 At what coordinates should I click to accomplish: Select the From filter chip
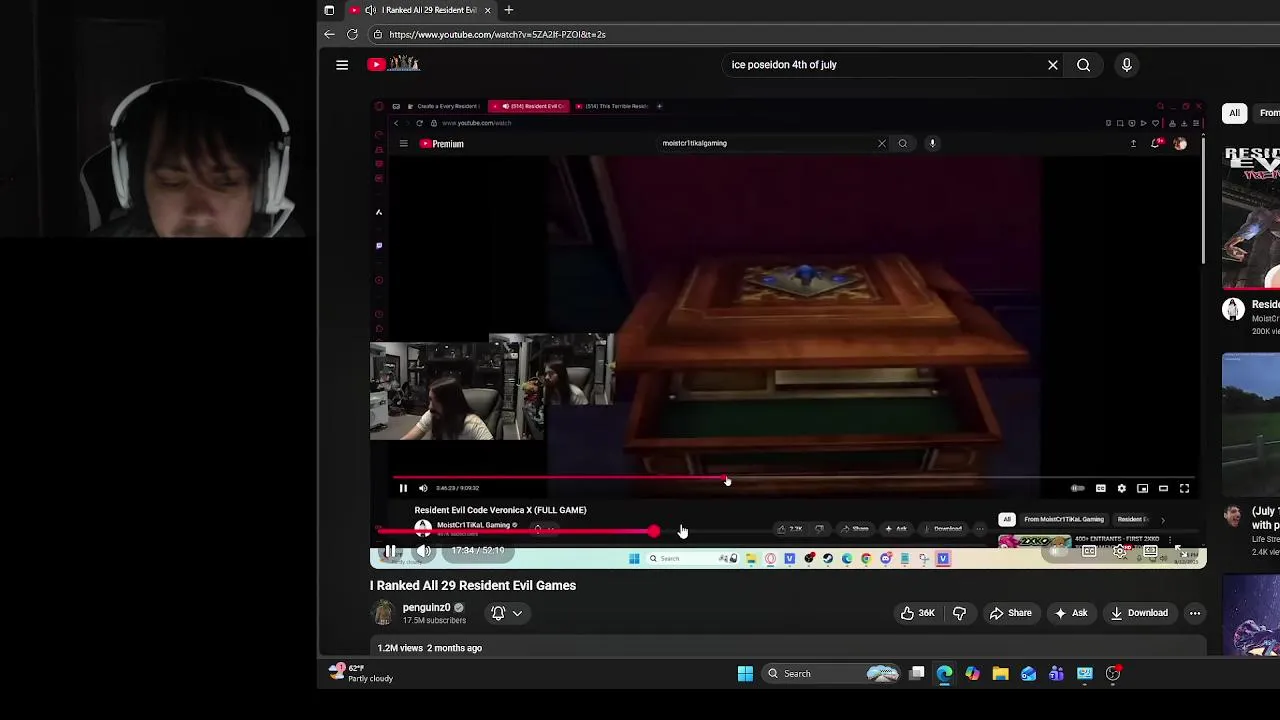coord(1268,113)
